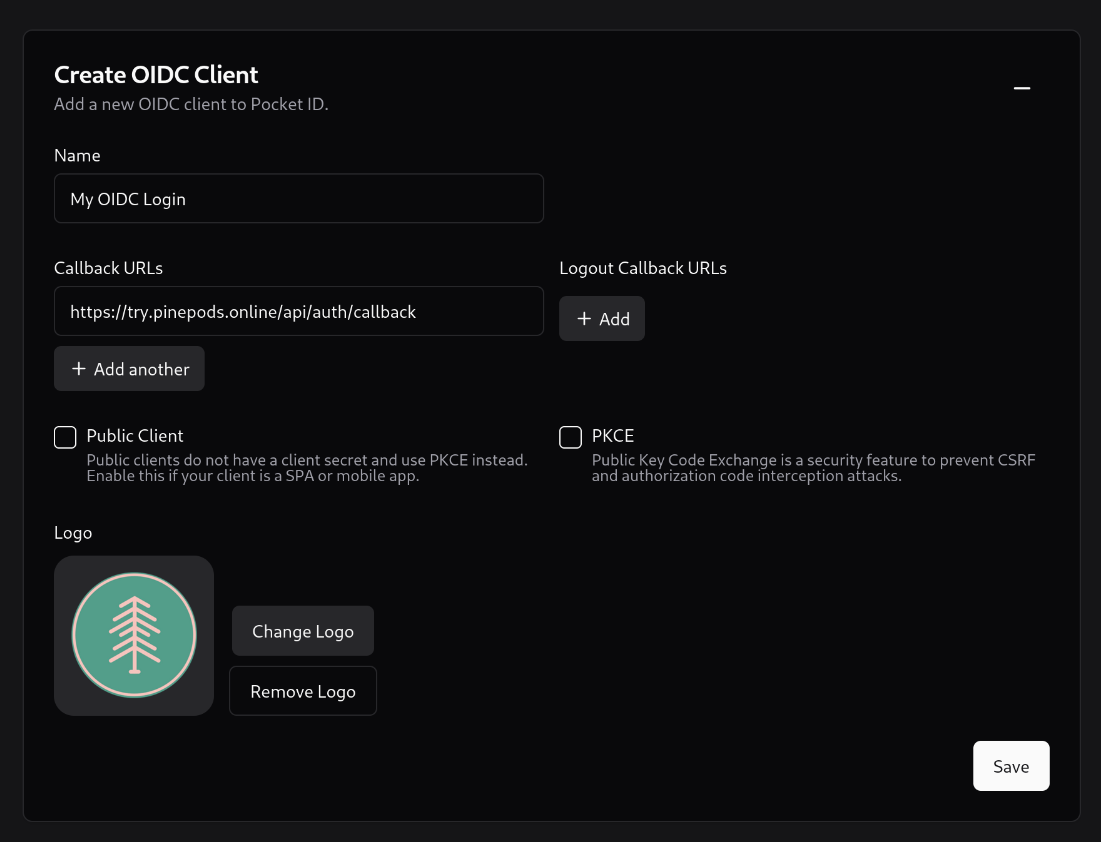Click the Name input showing My OIDC Login
The height and width of the screenshot is (842, 1101).
[x=298, y=198]
